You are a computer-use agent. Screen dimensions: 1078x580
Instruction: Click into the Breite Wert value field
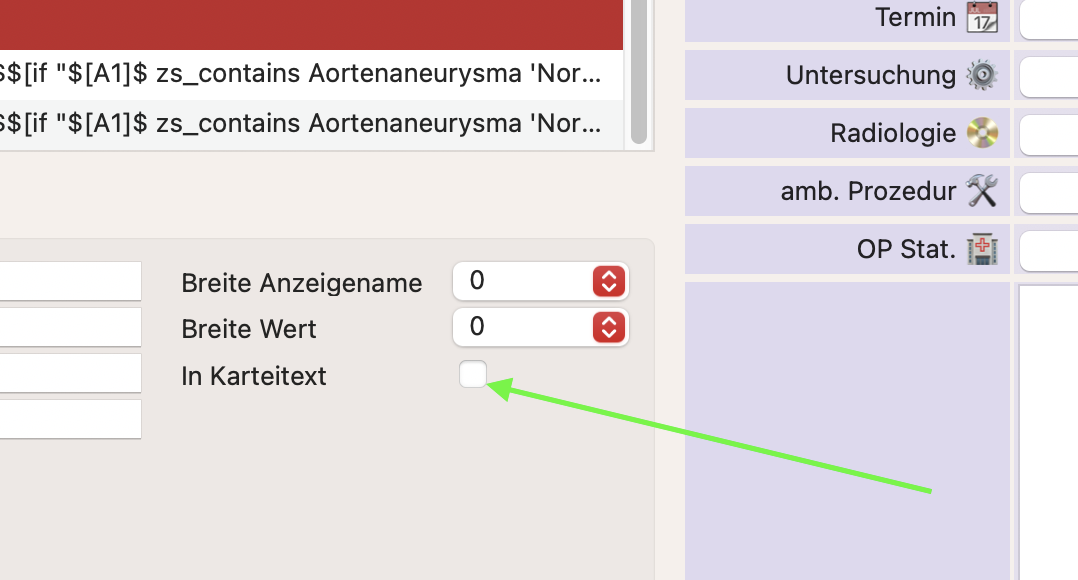[522, 327]
